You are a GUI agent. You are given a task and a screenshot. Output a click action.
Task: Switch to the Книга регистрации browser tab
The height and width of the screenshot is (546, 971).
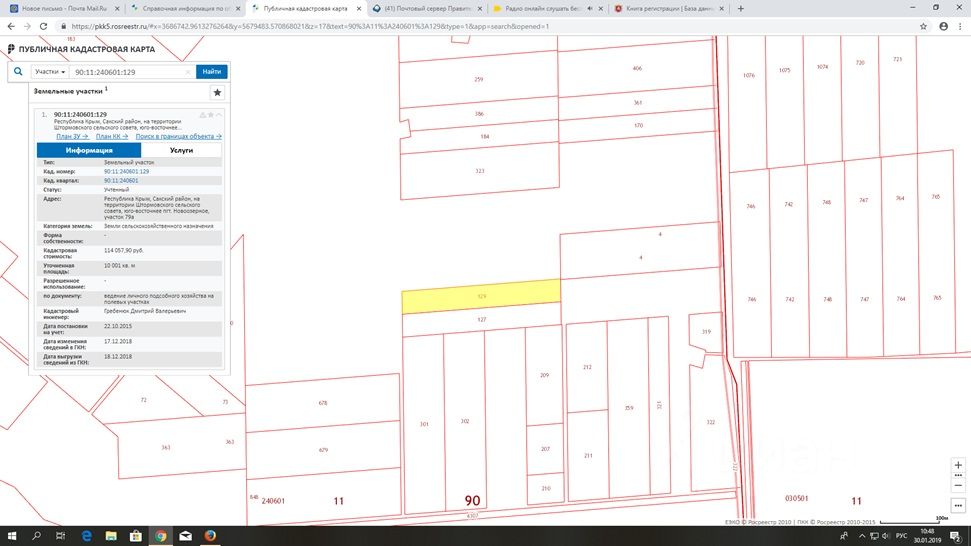point(669,9)
